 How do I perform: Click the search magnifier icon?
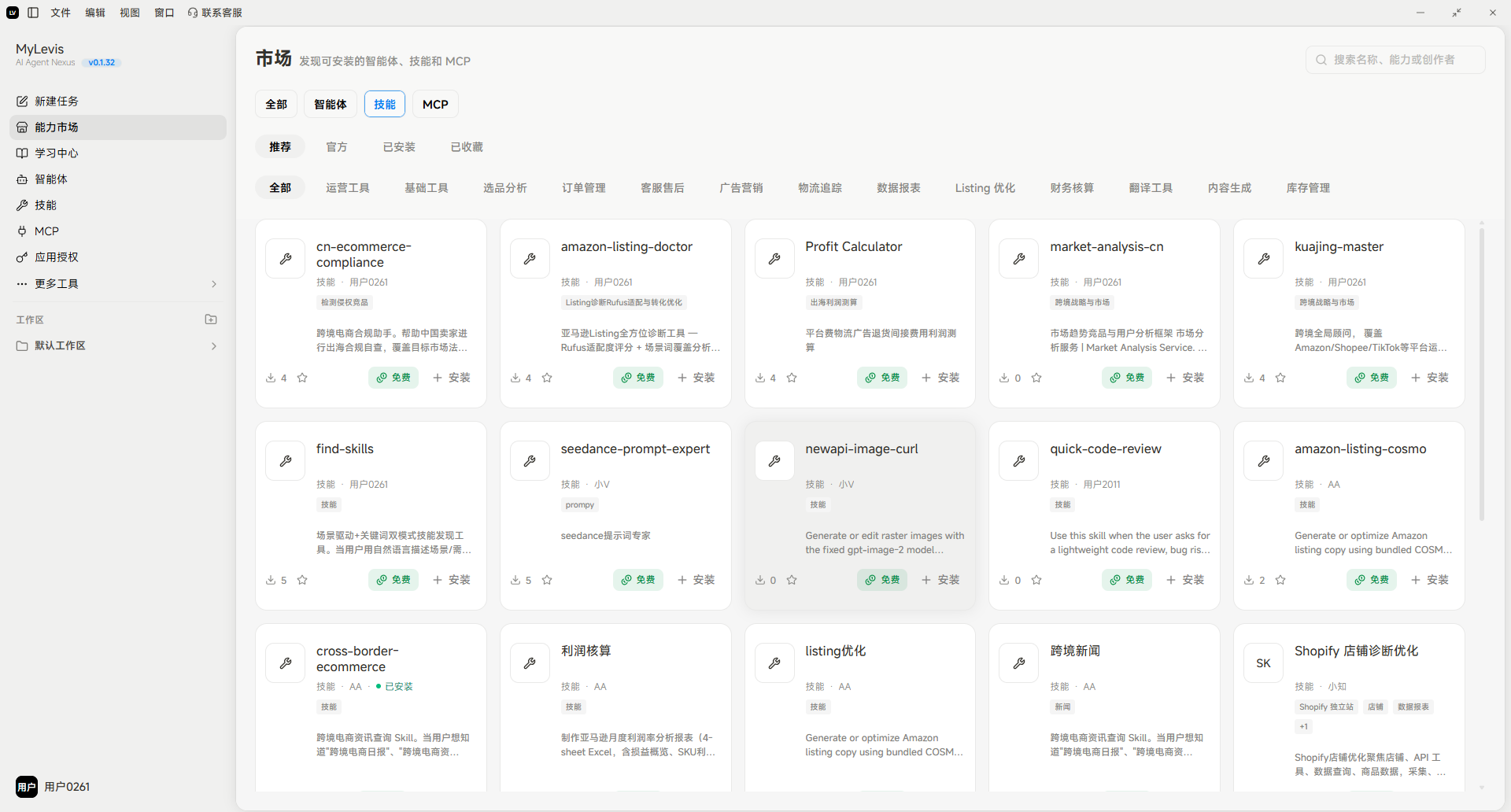pos(1321,60)
